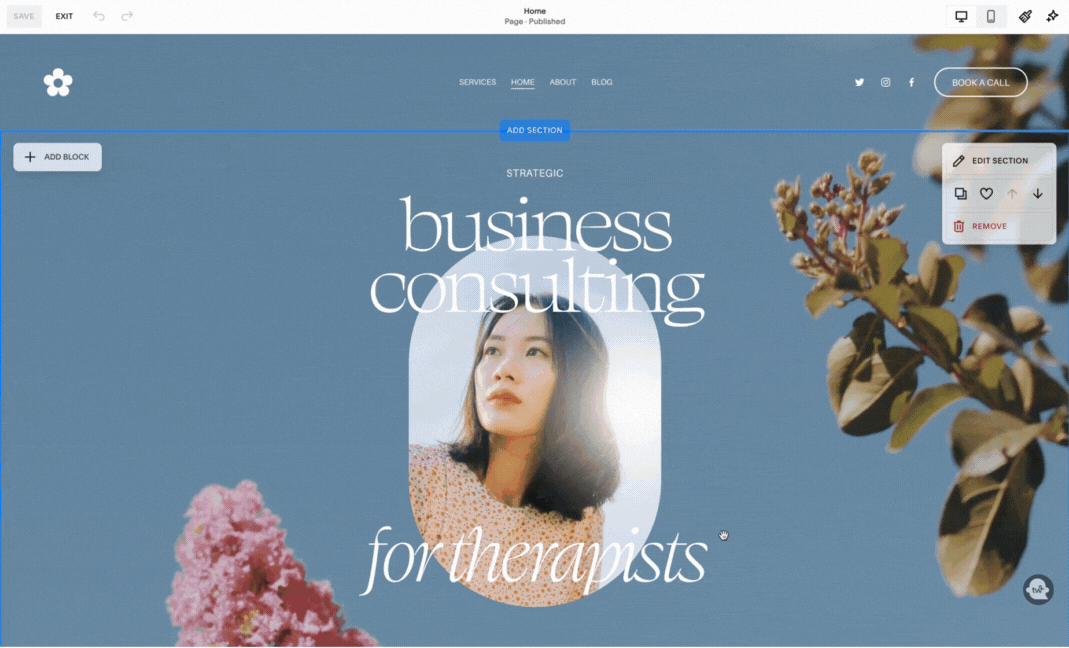Viewport: 1069px width, 648px height.
Task: Switch to mobile preview view
Action: click(991, 16)
